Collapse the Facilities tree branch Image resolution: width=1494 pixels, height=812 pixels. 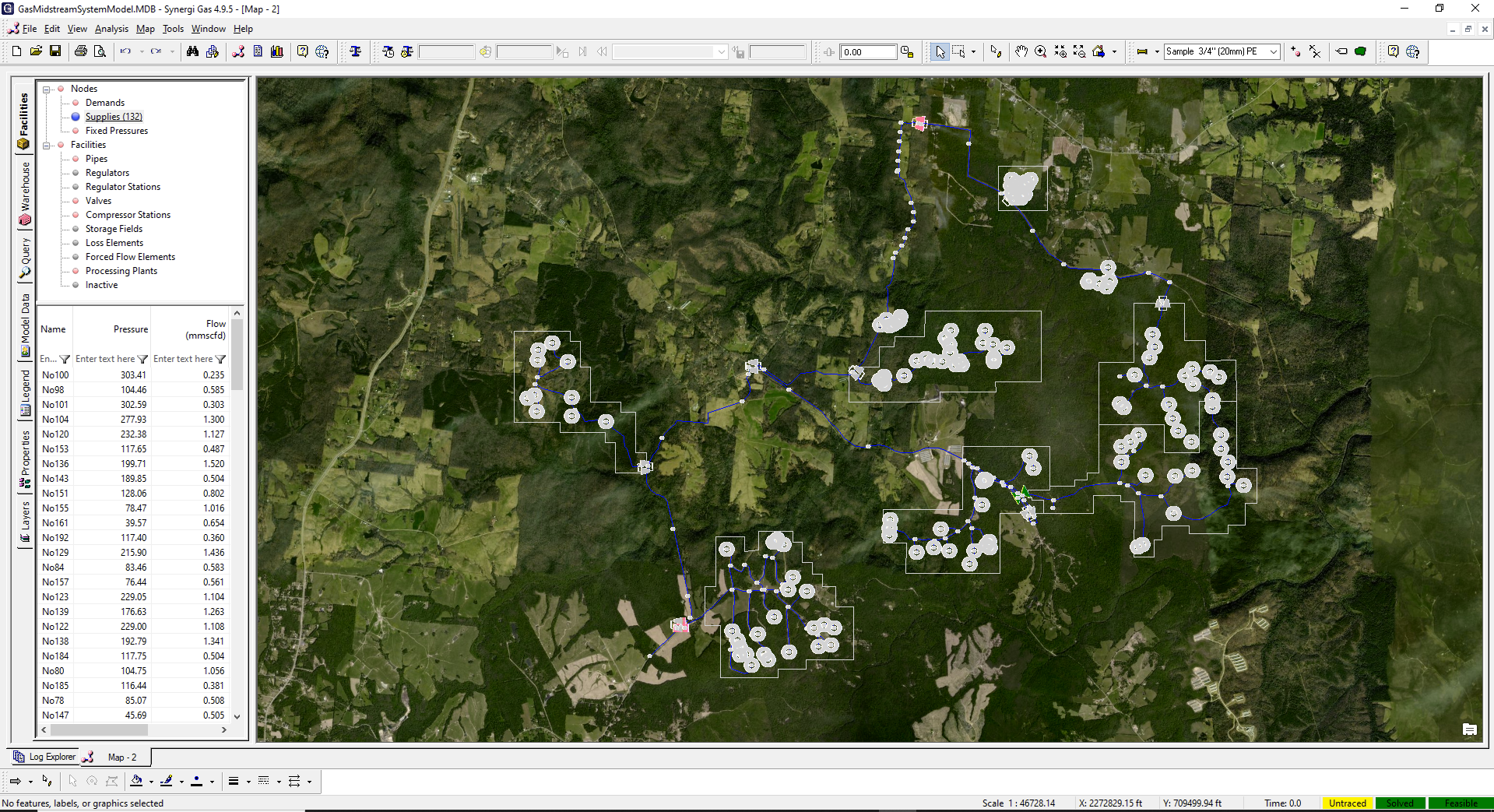click(47, 145)
